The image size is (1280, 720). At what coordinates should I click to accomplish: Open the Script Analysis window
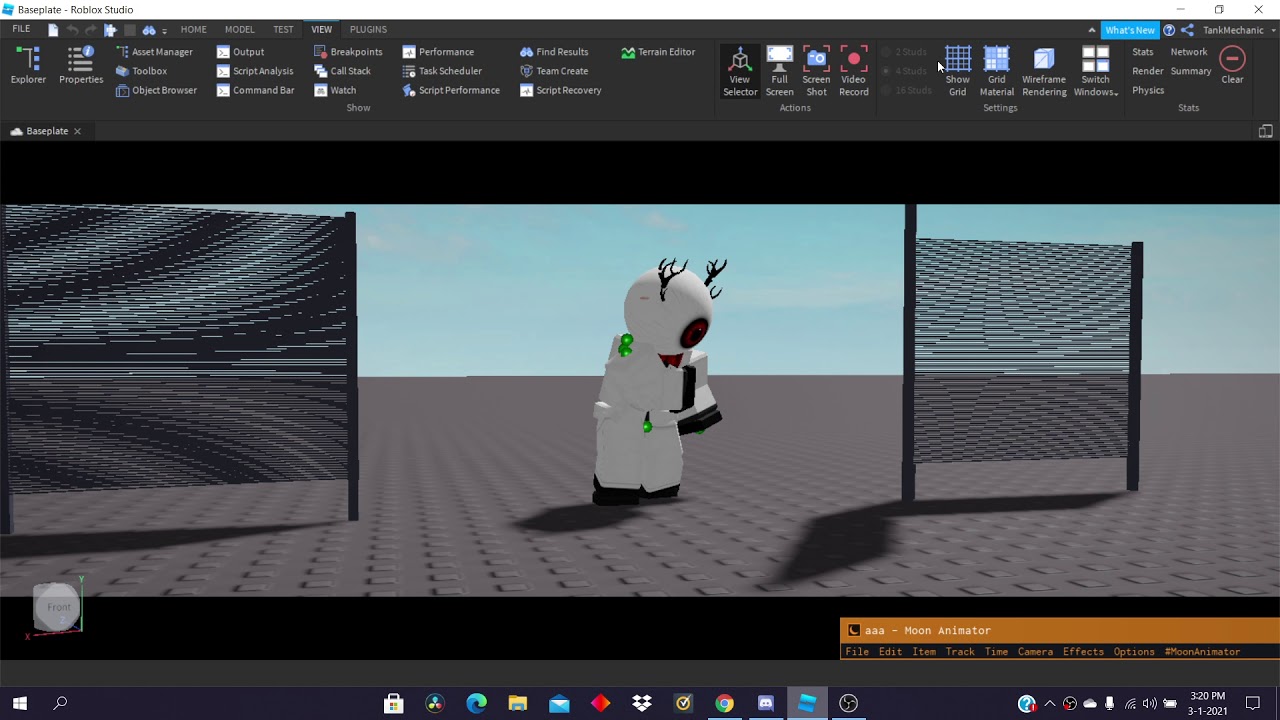pos(255,71)
